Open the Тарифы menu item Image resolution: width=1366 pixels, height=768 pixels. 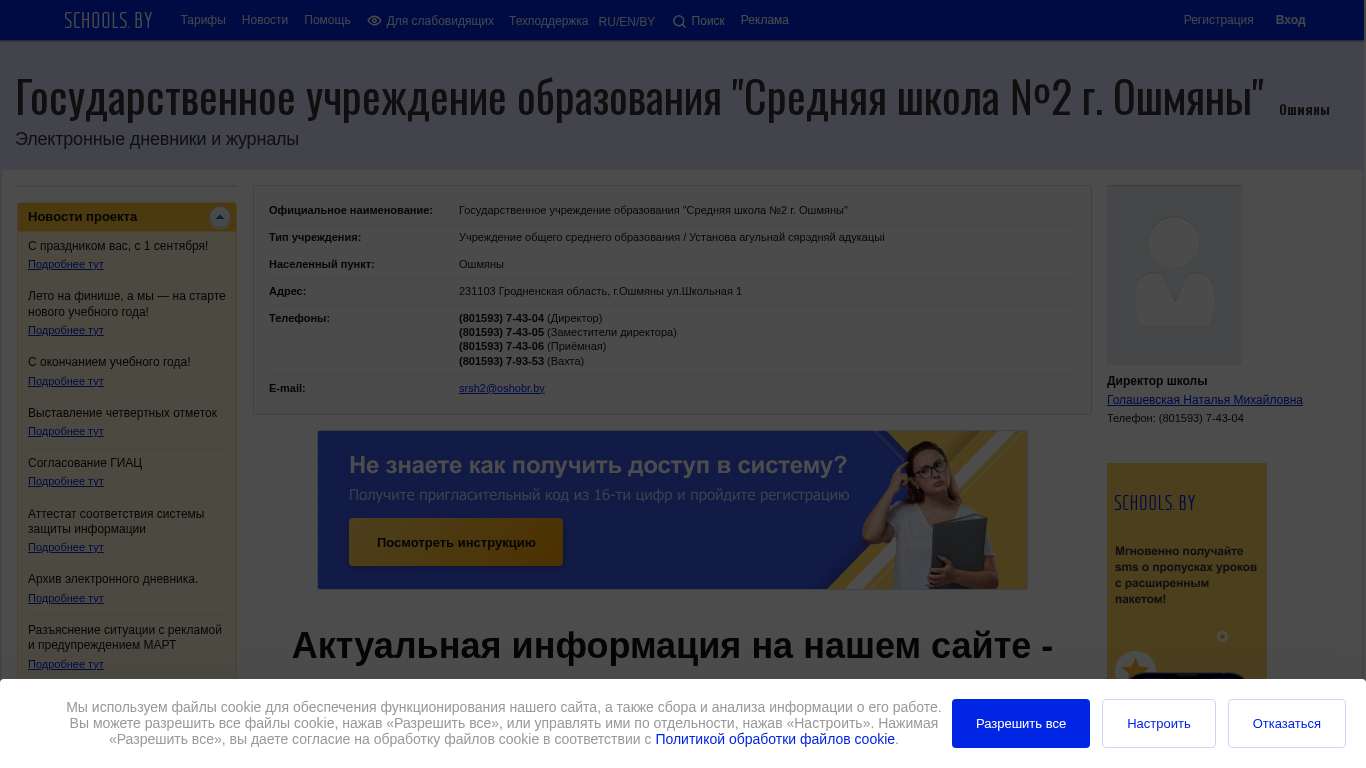click(x=203, y=20)
